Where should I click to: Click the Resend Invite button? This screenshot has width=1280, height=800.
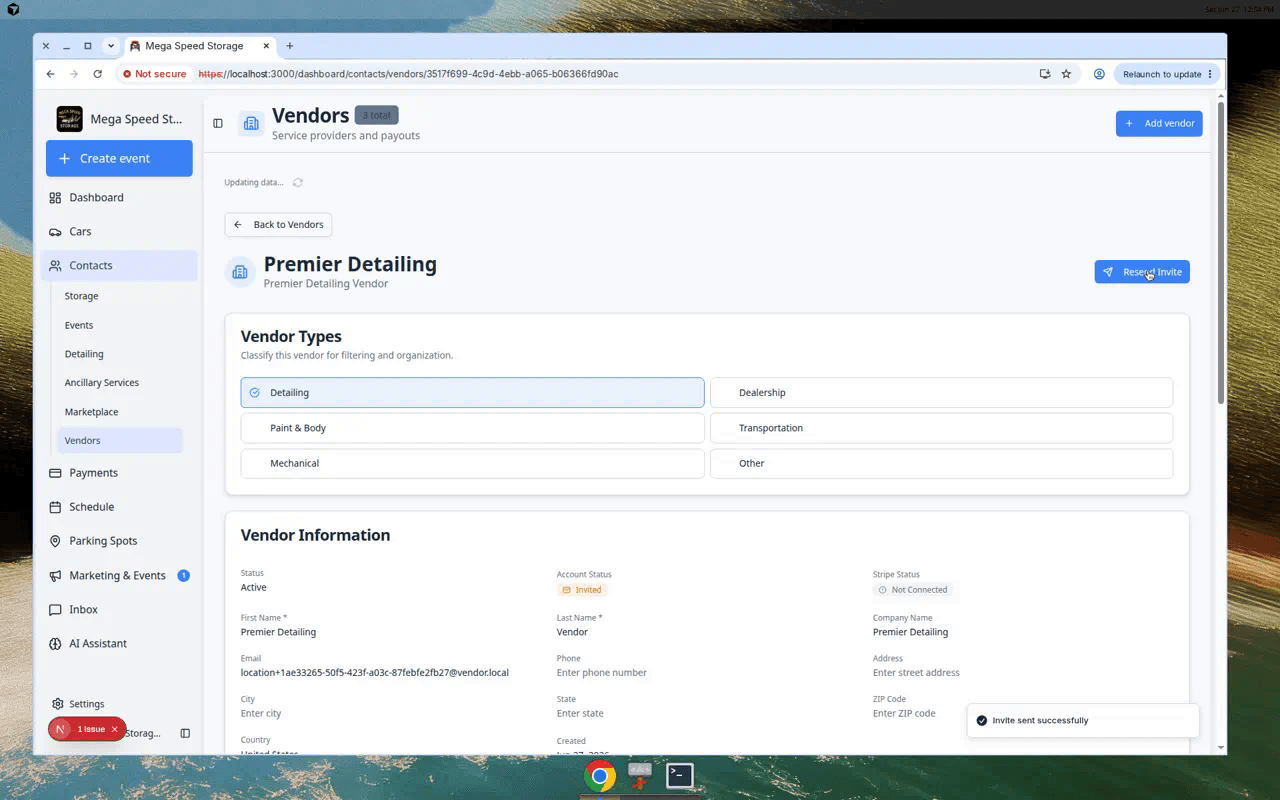[1142, 272]
